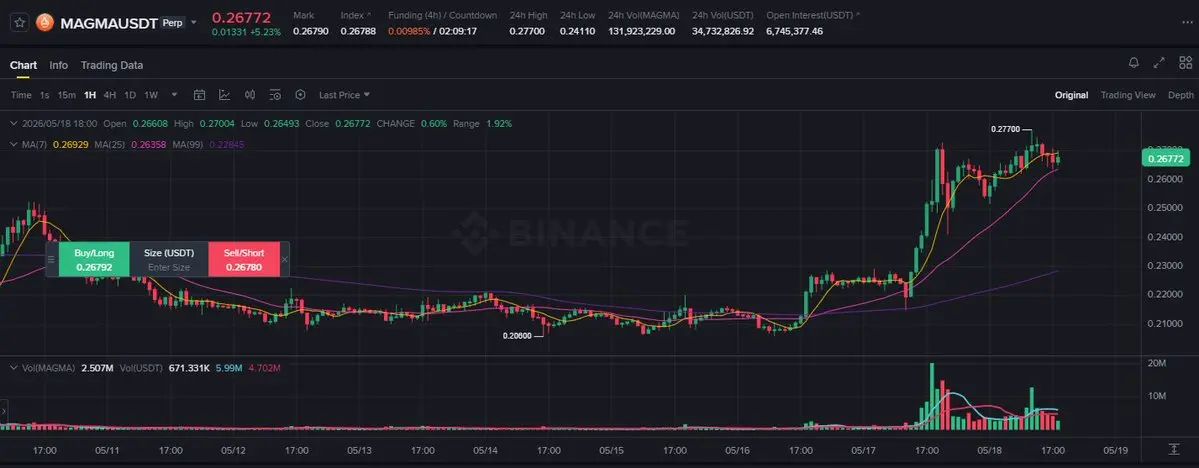This screenshot has height=468, width=1199.
Task: Select the 1H interval
Action: (90, 95)
